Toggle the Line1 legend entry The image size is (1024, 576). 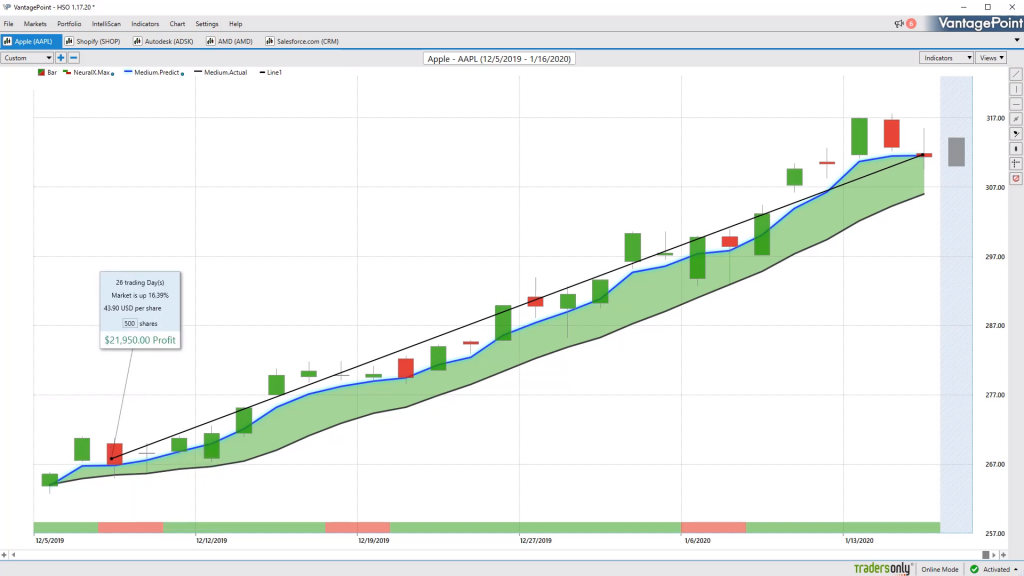click(270, 72)
